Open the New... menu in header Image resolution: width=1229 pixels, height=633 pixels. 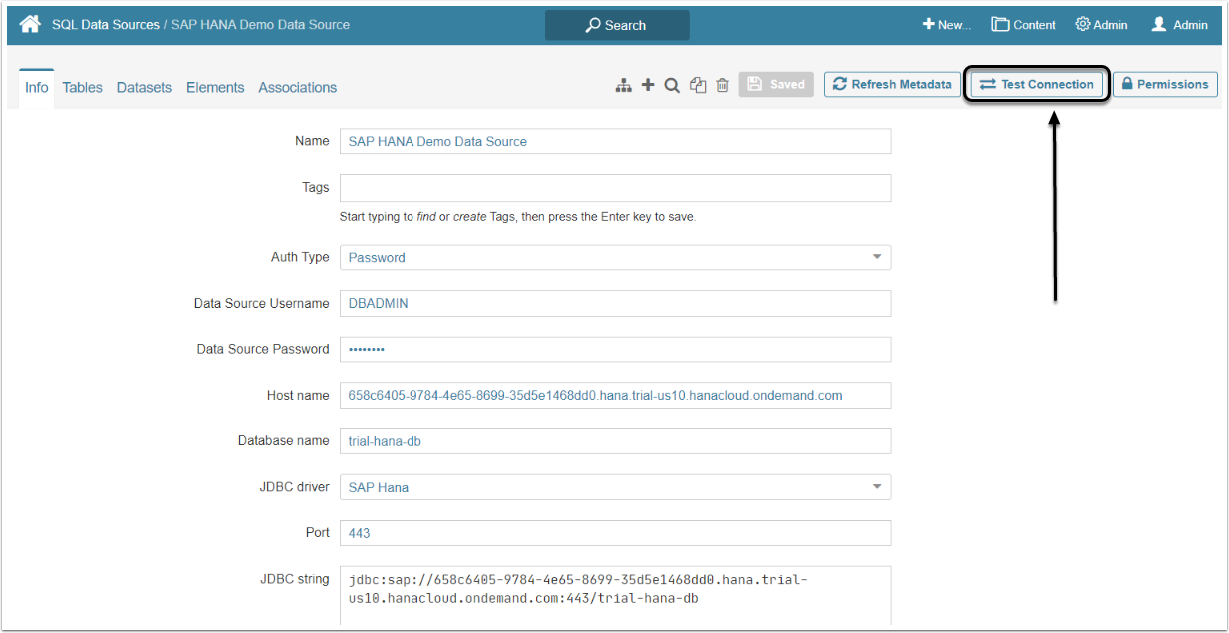[946, 25]
